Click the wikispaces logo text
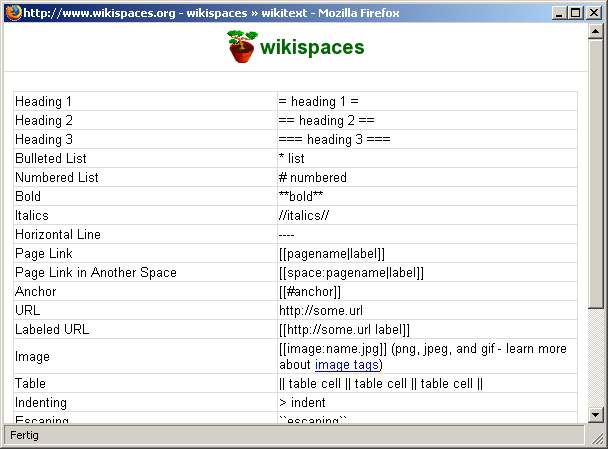The width and height of the screenshot is (608, 449). coord(312,47)
